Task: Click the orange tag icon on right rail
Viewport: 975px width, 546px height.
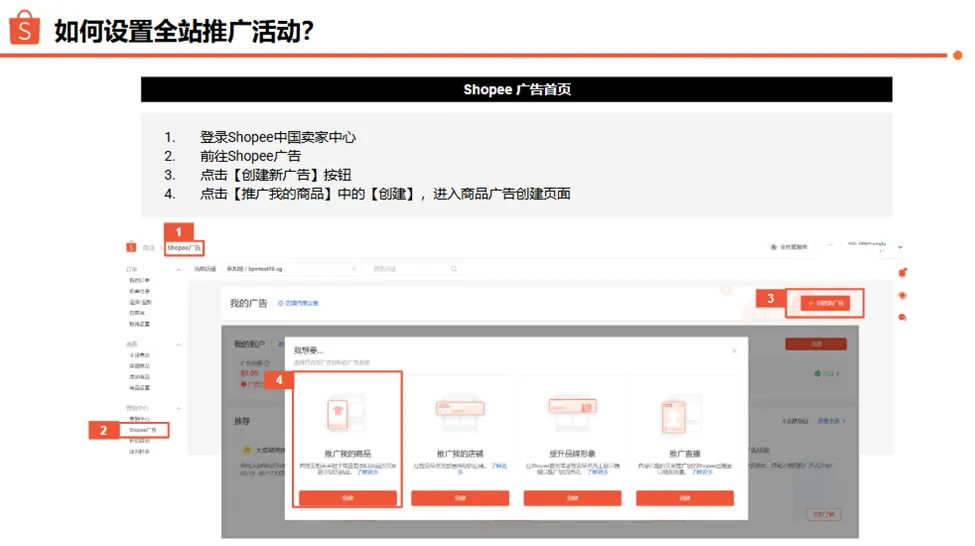Action: click(902, 295)
